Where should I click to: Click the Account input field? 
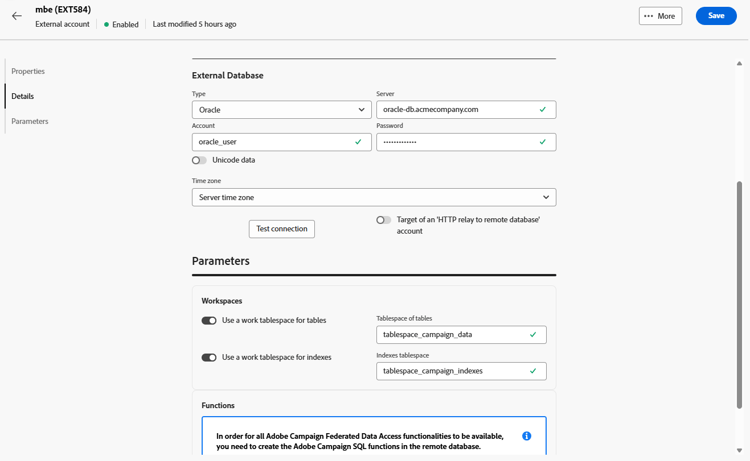(274, 142)
